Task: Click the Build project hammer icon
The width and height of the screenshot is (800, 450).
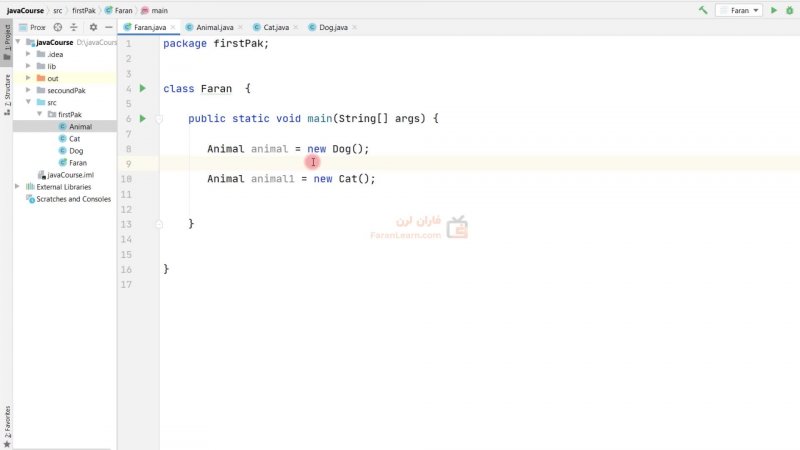Action: point(704,10)
